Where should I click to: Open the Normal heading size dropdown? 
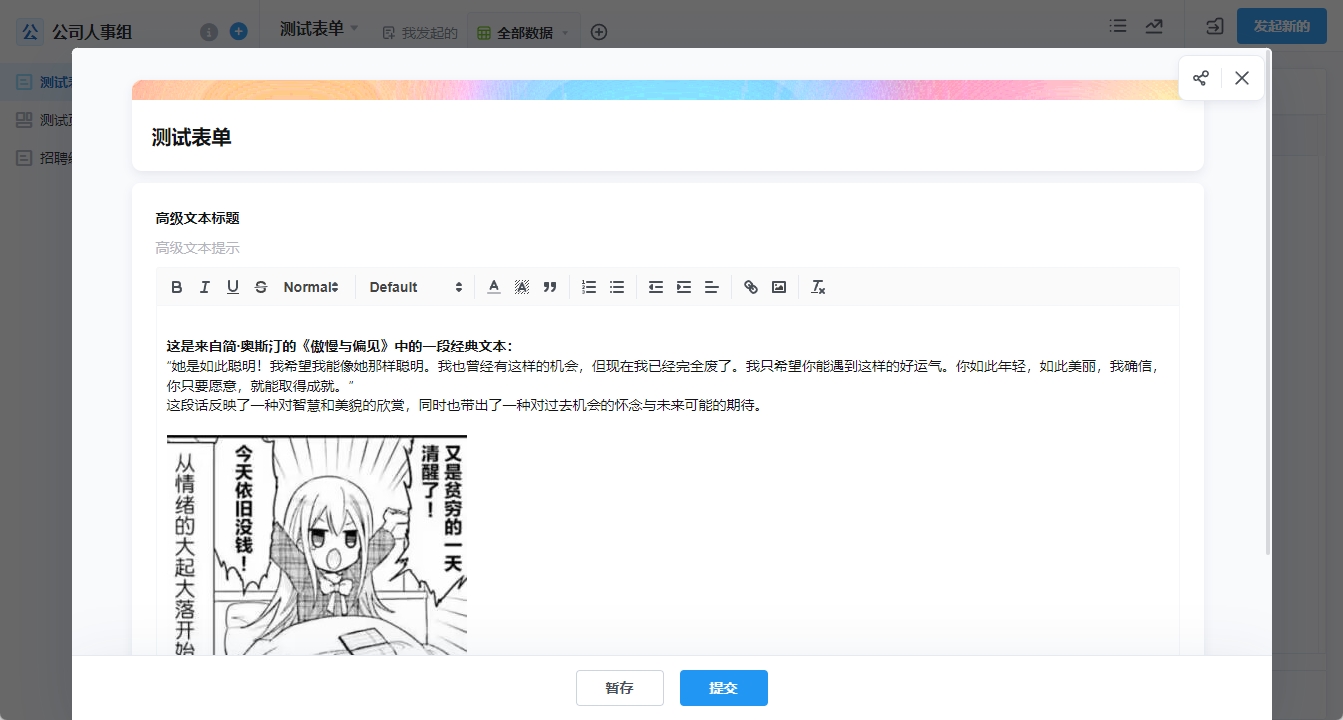(311, 287)
